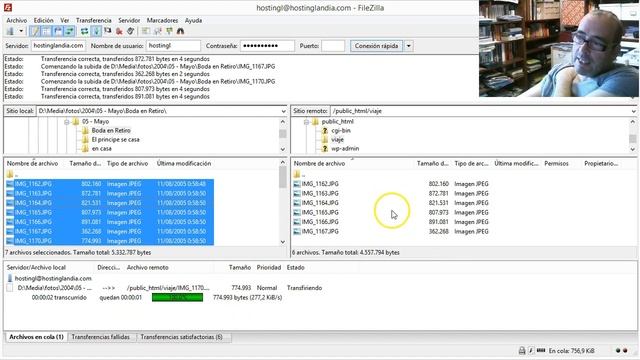Screen dimensions: 640x360
Task: Select Boda en Retiro local folder
Action: 111,131
